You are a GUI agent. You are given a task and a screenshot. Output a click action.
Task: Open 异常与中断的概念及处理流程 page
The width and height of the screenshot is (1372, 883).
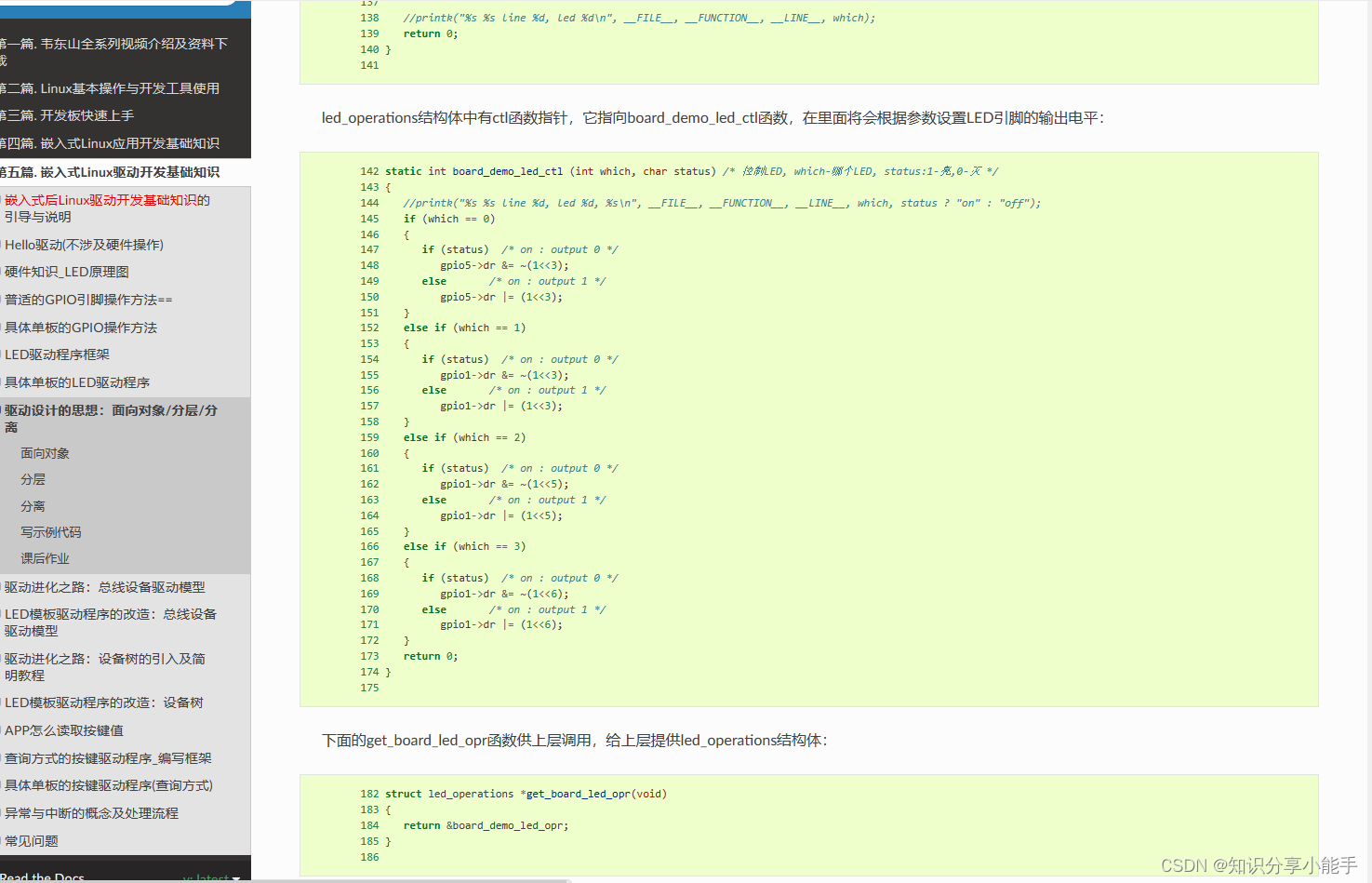coord(91,813)
